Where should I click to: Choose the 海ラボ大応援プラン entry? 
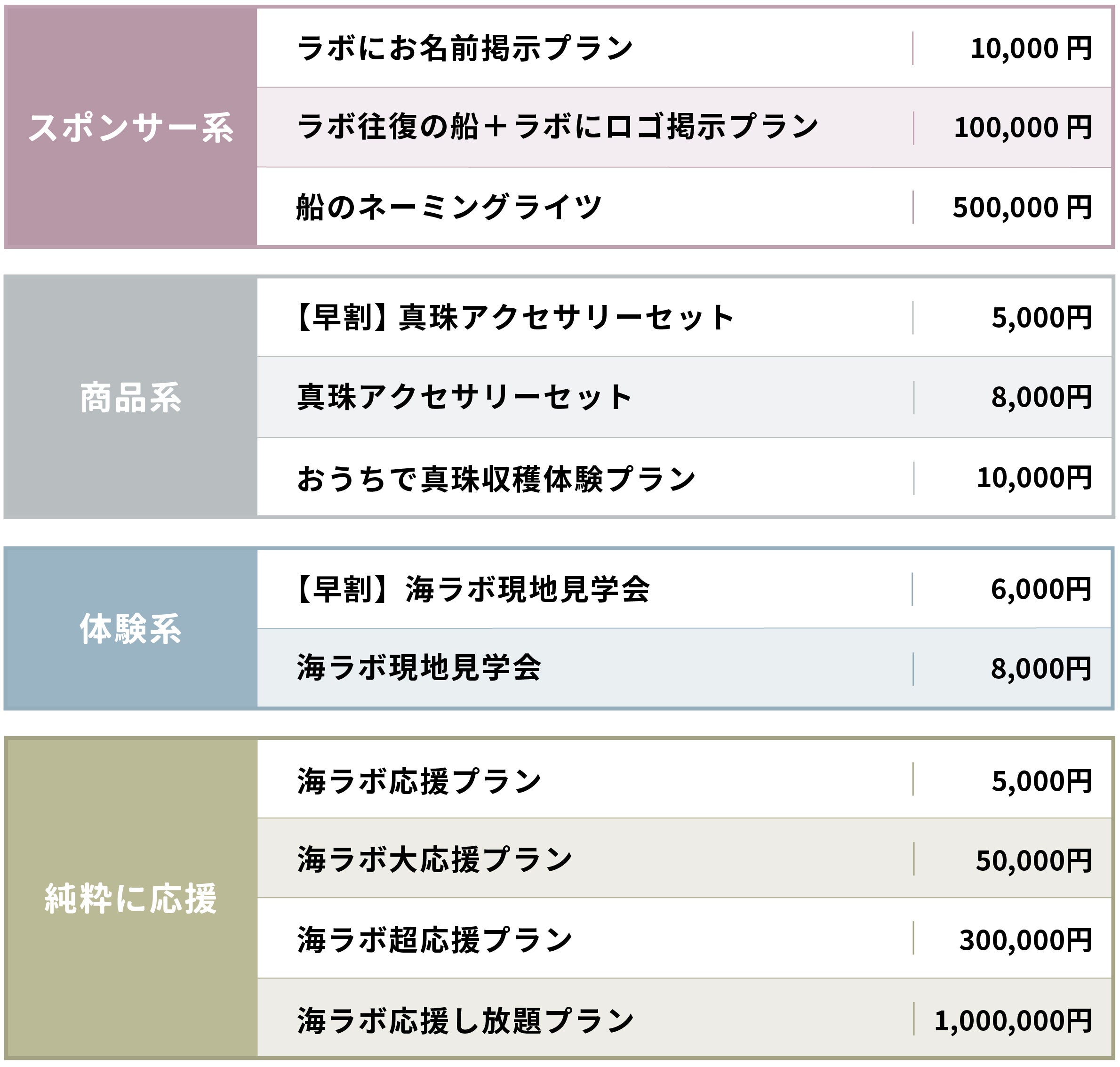435,859
